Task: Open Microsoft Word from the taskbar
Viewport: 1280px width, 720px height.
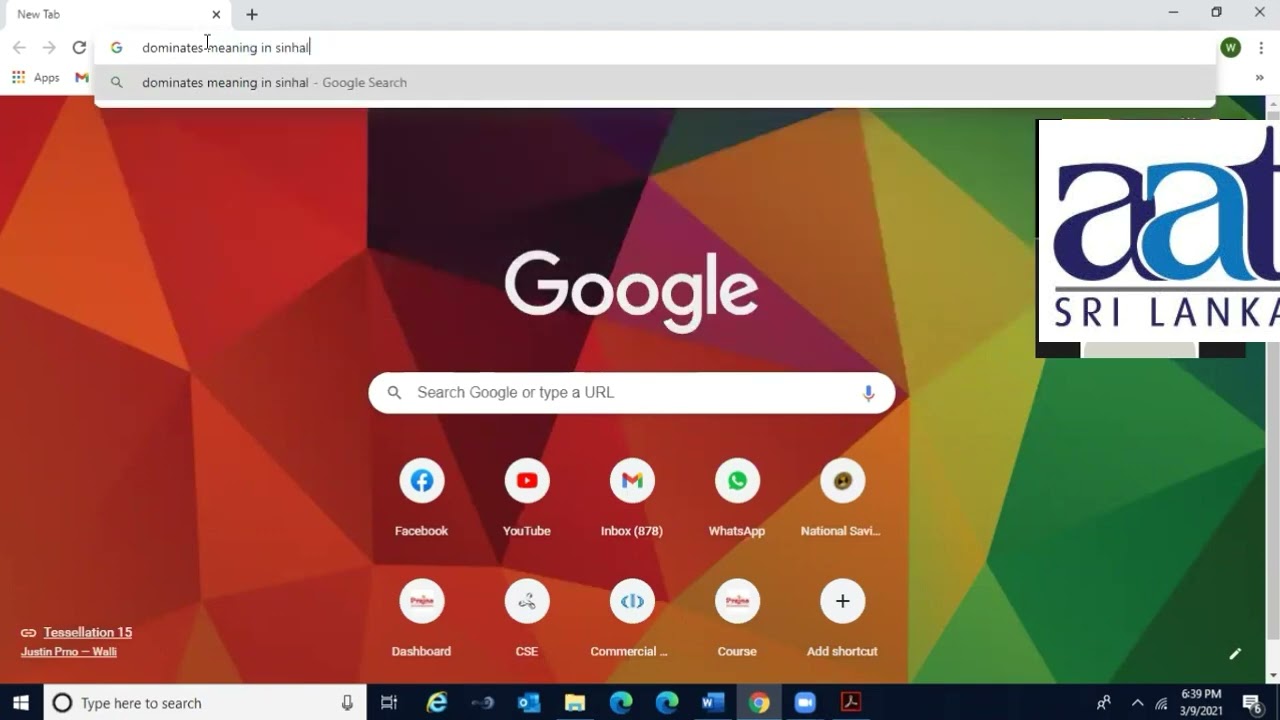Action: coord(713,703)
